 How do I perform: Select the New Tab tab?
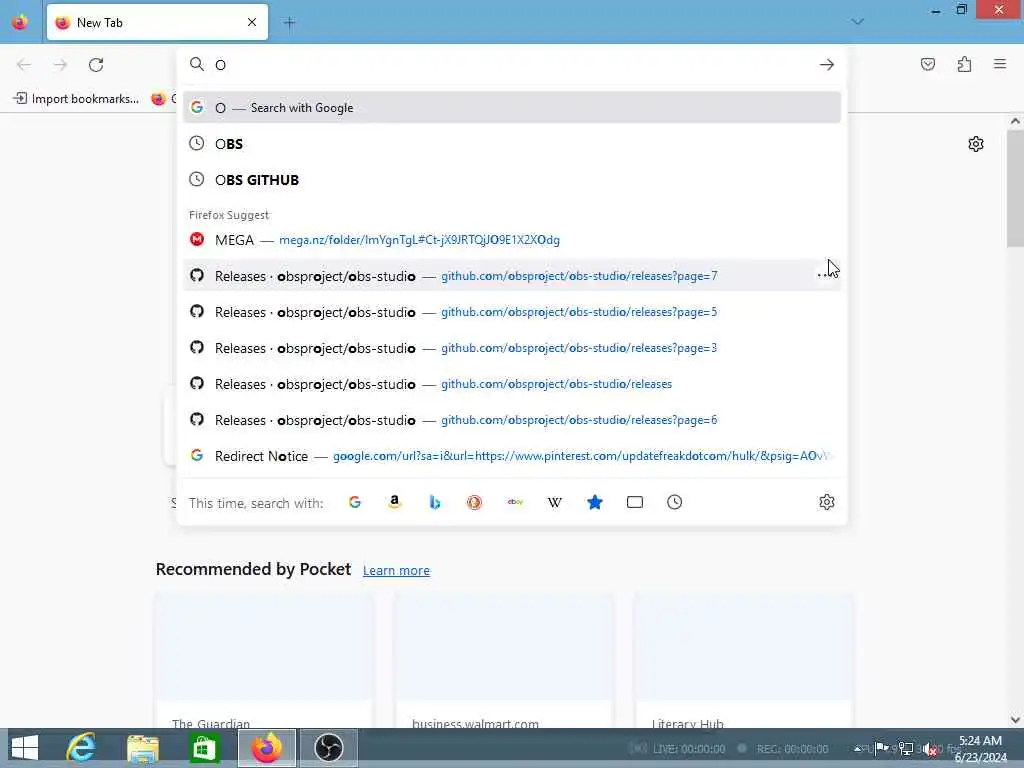pos(157,22)
